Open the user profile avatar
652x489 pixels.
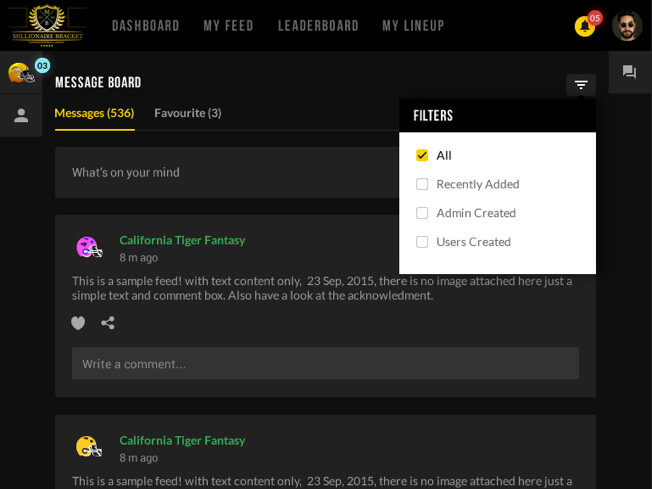click(627, 26)
